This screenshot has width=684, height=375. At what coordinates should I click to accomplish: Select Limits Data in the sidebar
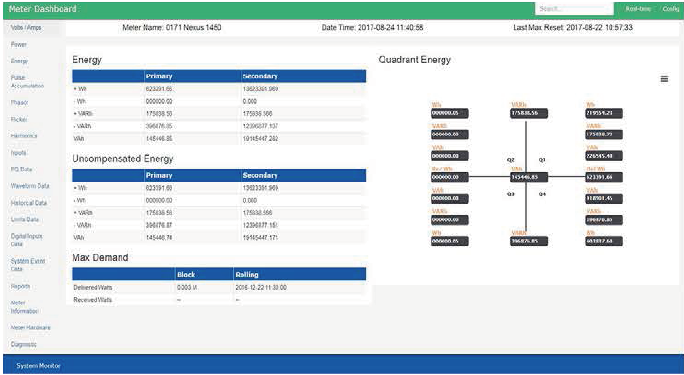pos(25,219)
